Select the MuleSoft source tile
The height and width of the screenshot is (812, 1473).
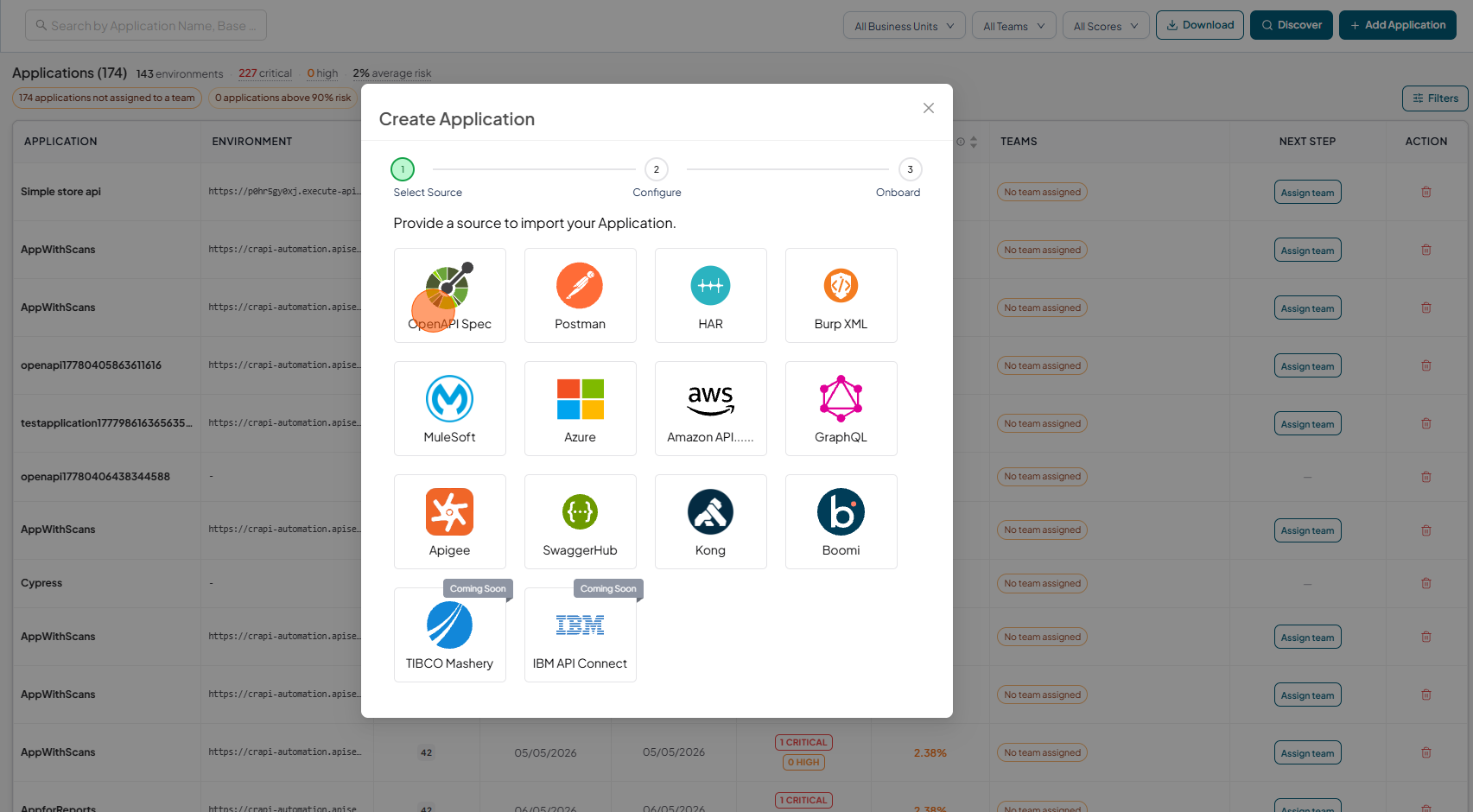449,409
